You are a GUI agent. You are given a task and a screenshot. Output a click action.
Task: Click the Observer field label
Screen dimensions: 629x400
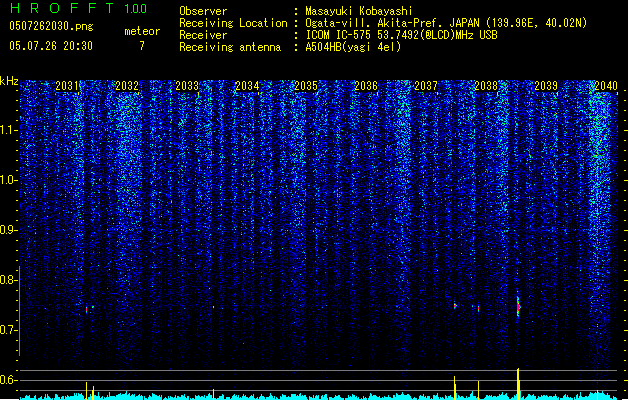tap(203, 11)
